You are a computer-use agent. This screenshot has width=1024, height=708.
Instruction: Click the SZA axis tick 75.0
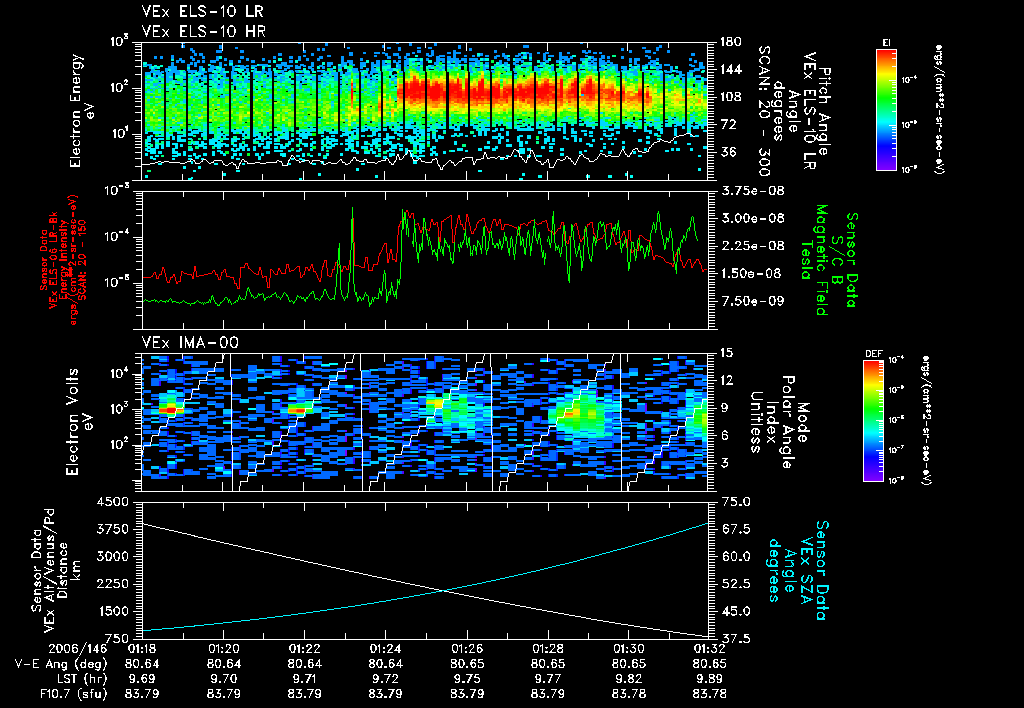734,502
